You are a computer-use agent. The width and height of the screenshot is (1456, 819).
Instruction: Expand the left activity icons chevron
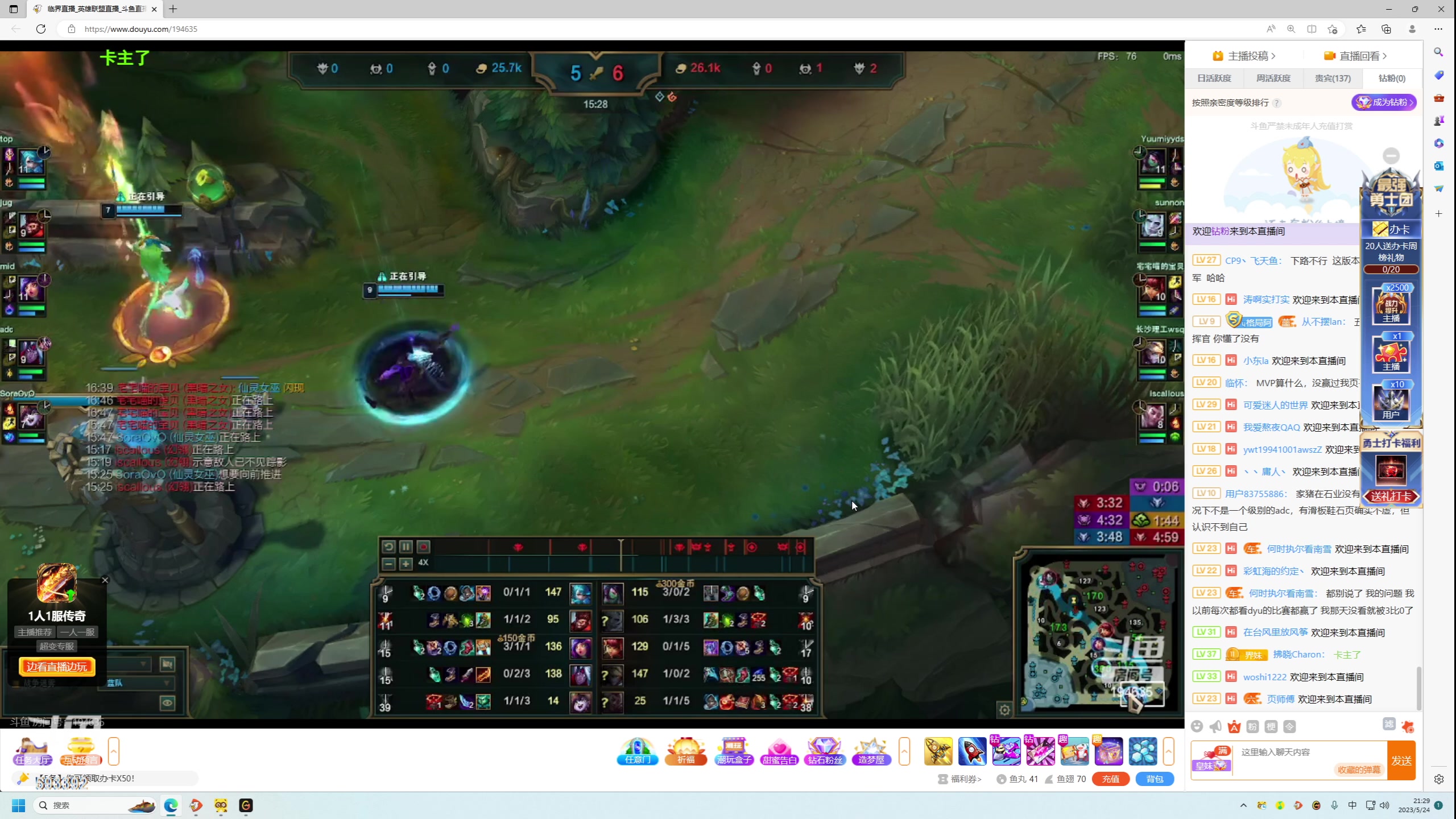tap(113, 751)
